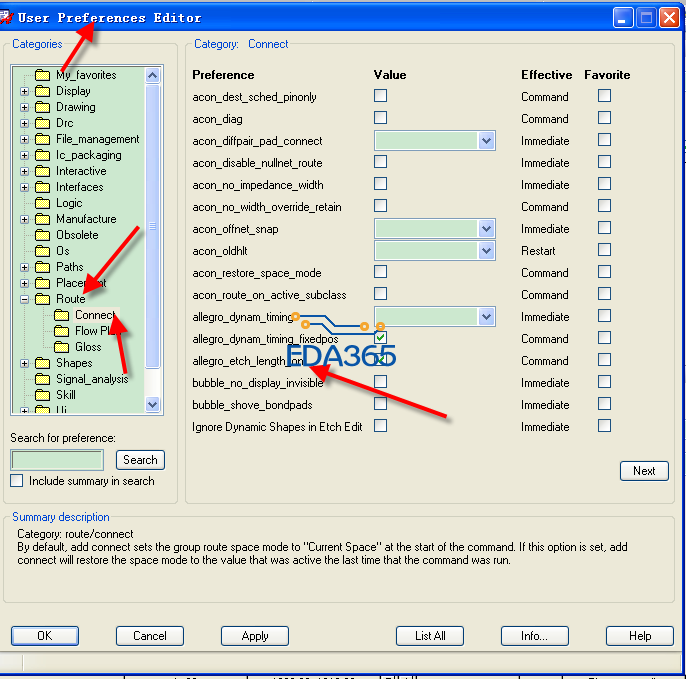Click the Search button
686x679 pixels.
point(140,460)
